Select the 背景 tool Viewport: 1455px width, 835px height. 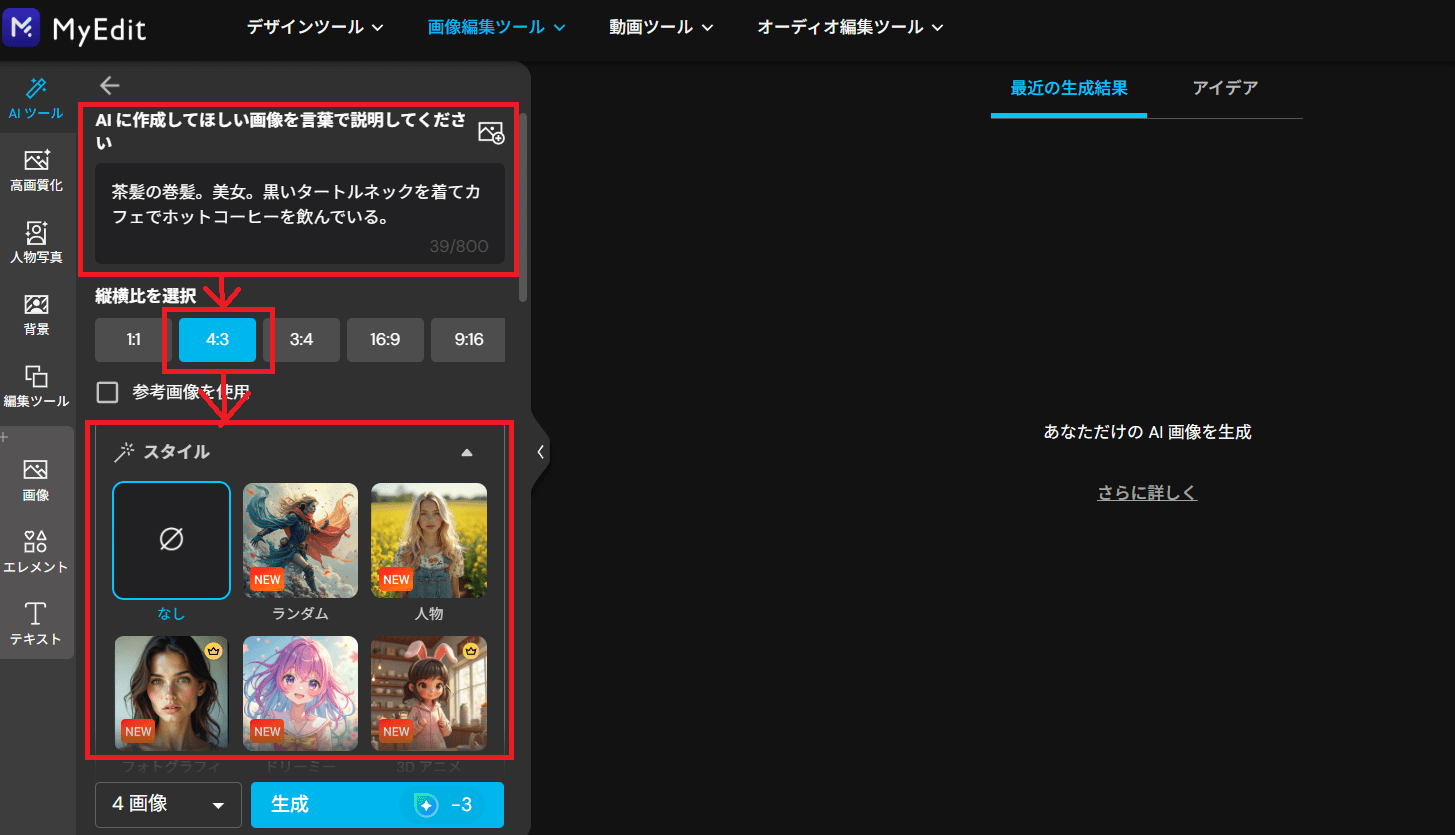[37, 312]
